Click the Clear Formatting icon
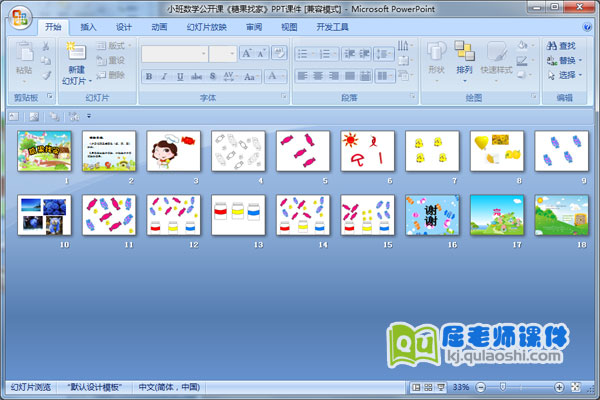This screenshot has height=400, width=600. [279, 53]
